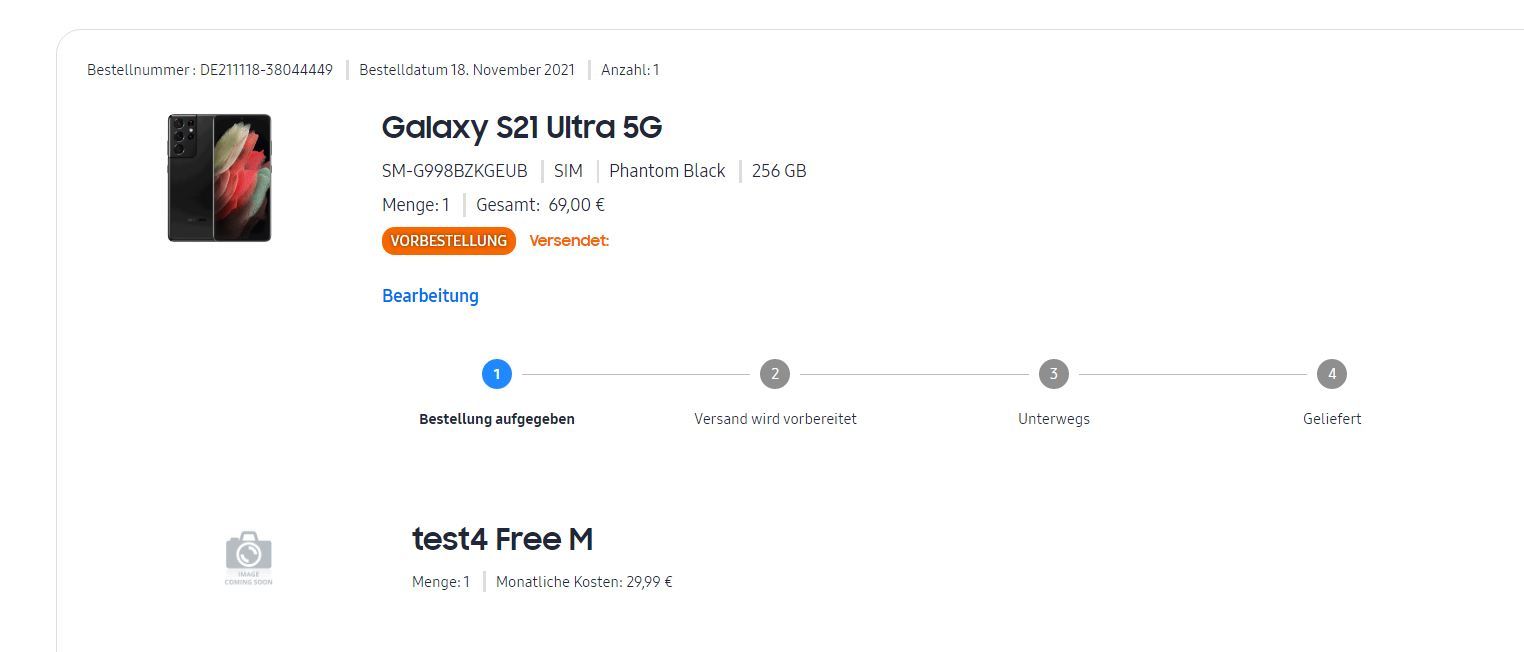Select step 1 circle in progress tracker
1524x652 pixels.
[497, 374]
